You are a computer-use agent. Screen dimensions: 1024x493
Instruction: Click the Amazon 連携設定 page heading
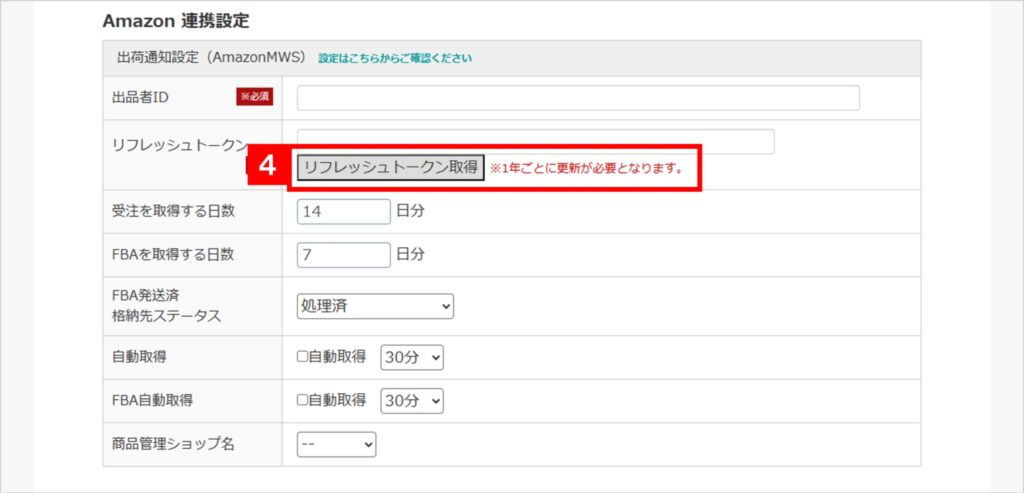pyautogui.click(x=175, y=20)
